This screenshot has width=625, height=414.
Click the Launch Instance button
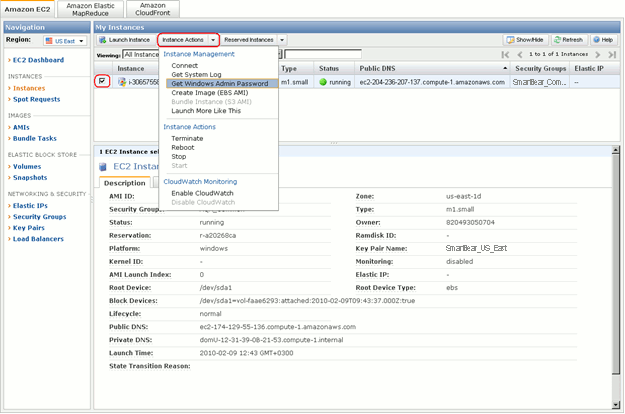[x=125, y=40]
